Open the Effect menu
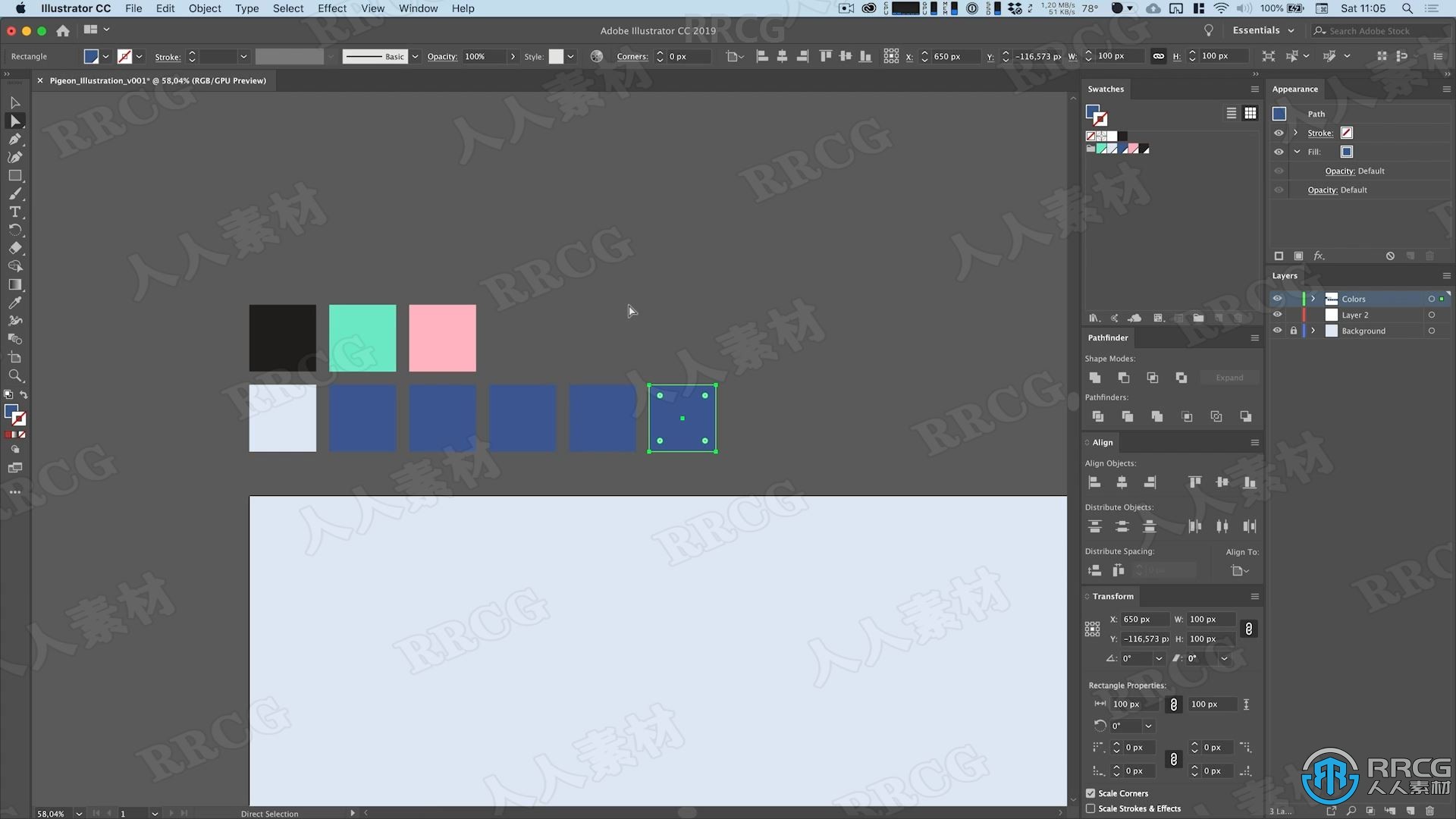Viewport: 1456px width, 819px height. [x=332, y=8]
